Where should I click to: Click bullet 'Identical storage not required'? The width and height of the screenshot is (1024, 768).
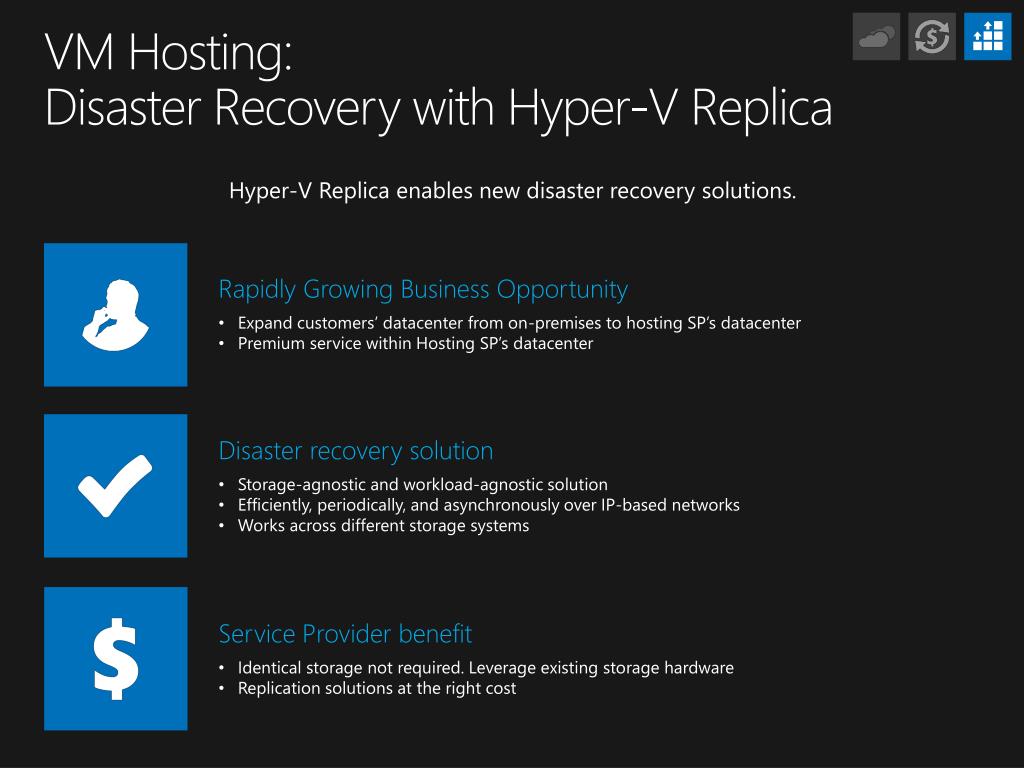coord(486,668)
